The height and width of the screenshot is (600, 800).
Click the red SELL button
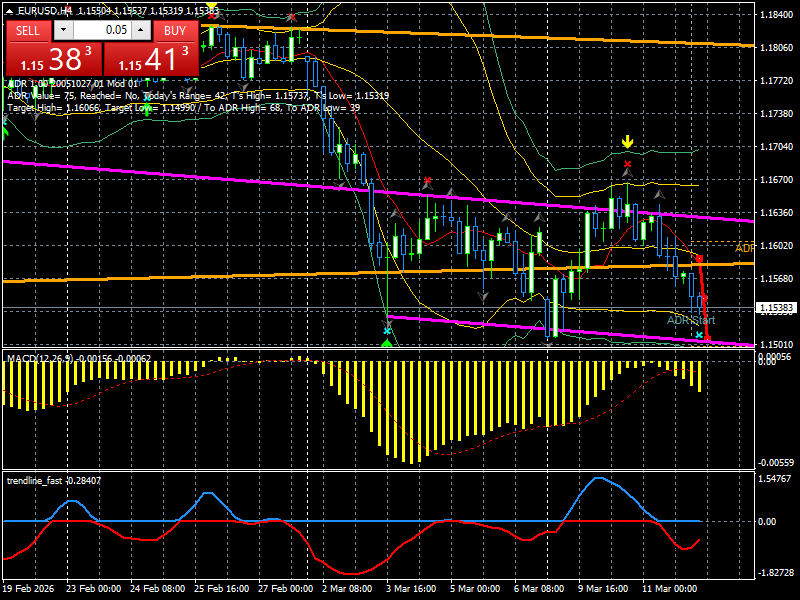point(28,31)
